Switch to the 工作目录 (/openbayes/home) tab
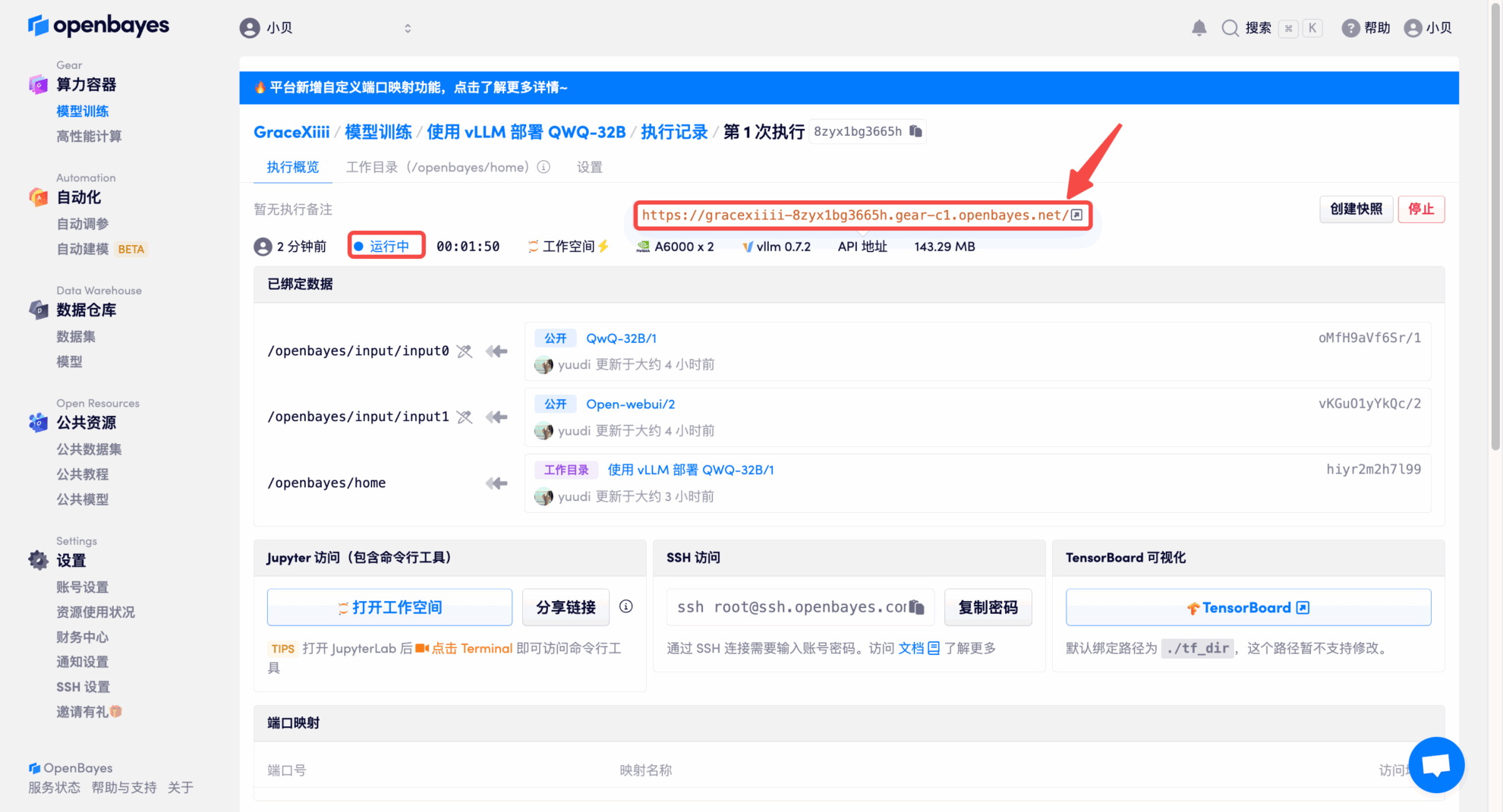 (x=437, y=167)
